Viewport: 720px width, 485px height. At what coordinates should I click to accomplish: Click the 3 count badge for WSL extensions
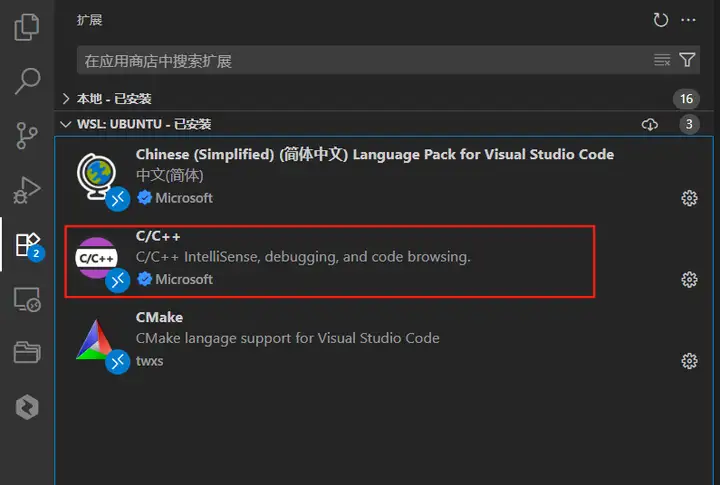point(689,124)
